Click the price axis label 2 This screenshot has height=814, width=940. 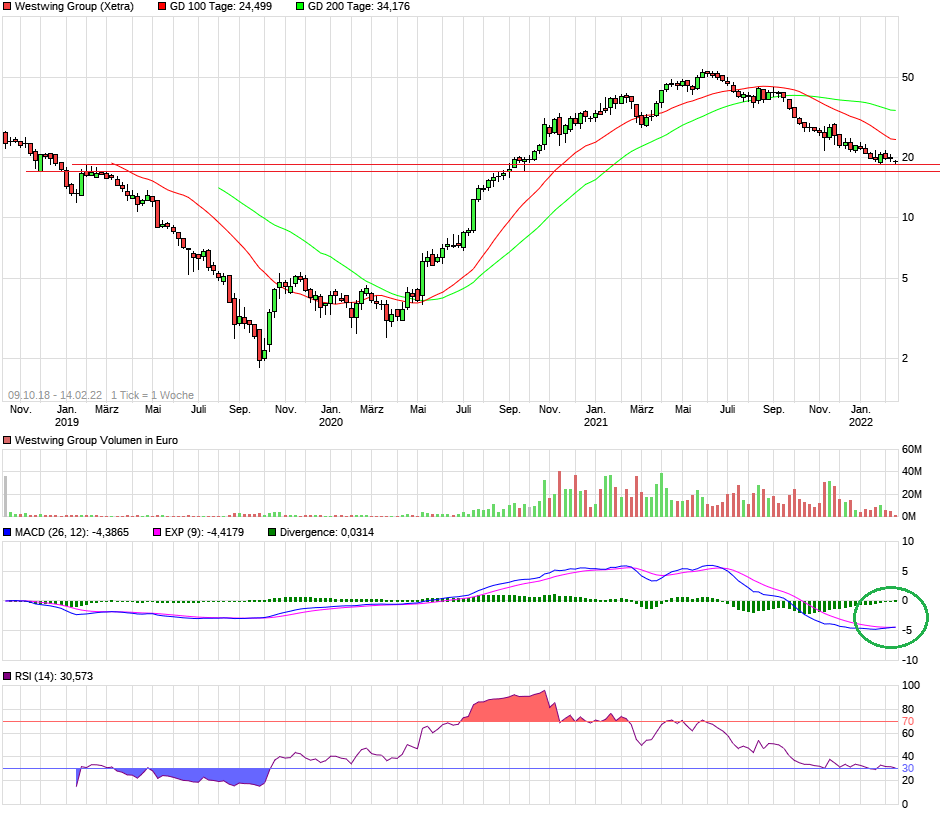point(905,358)
